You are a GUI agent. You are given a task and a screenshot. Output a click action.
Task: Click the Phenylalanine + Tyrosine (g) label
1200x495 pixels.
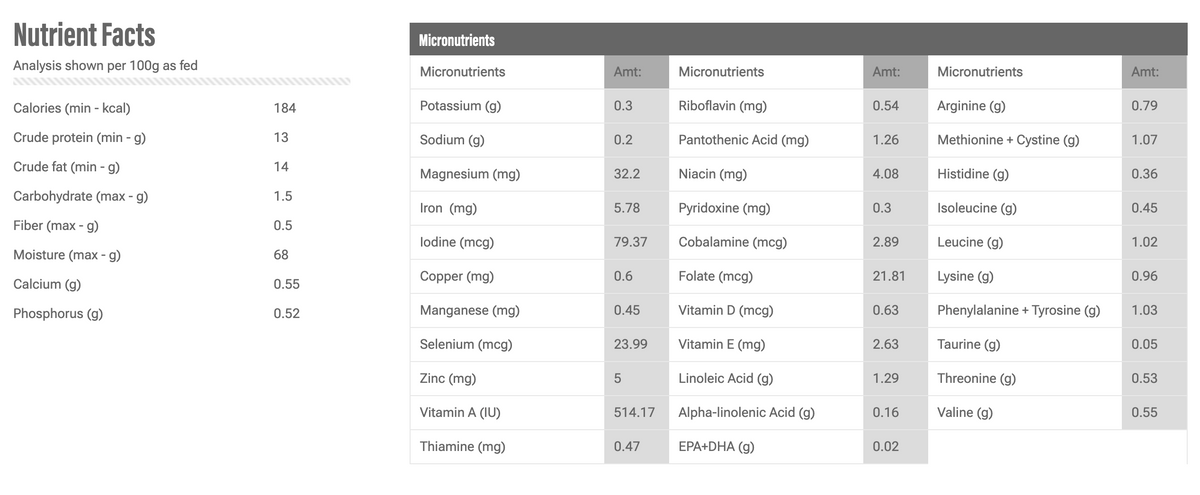(x=1018, y=310)
